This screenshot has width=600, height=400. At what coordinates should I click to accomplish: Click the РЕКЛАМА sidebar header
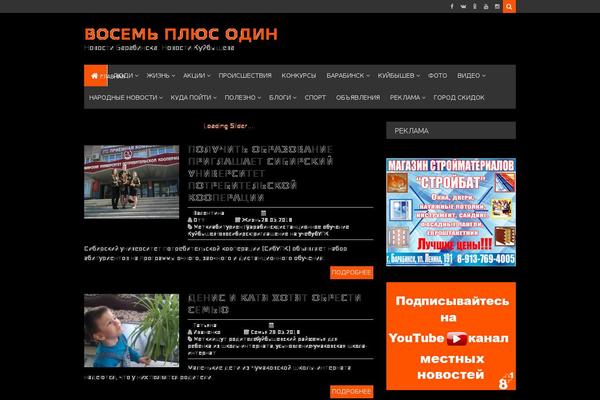point(451,131)
